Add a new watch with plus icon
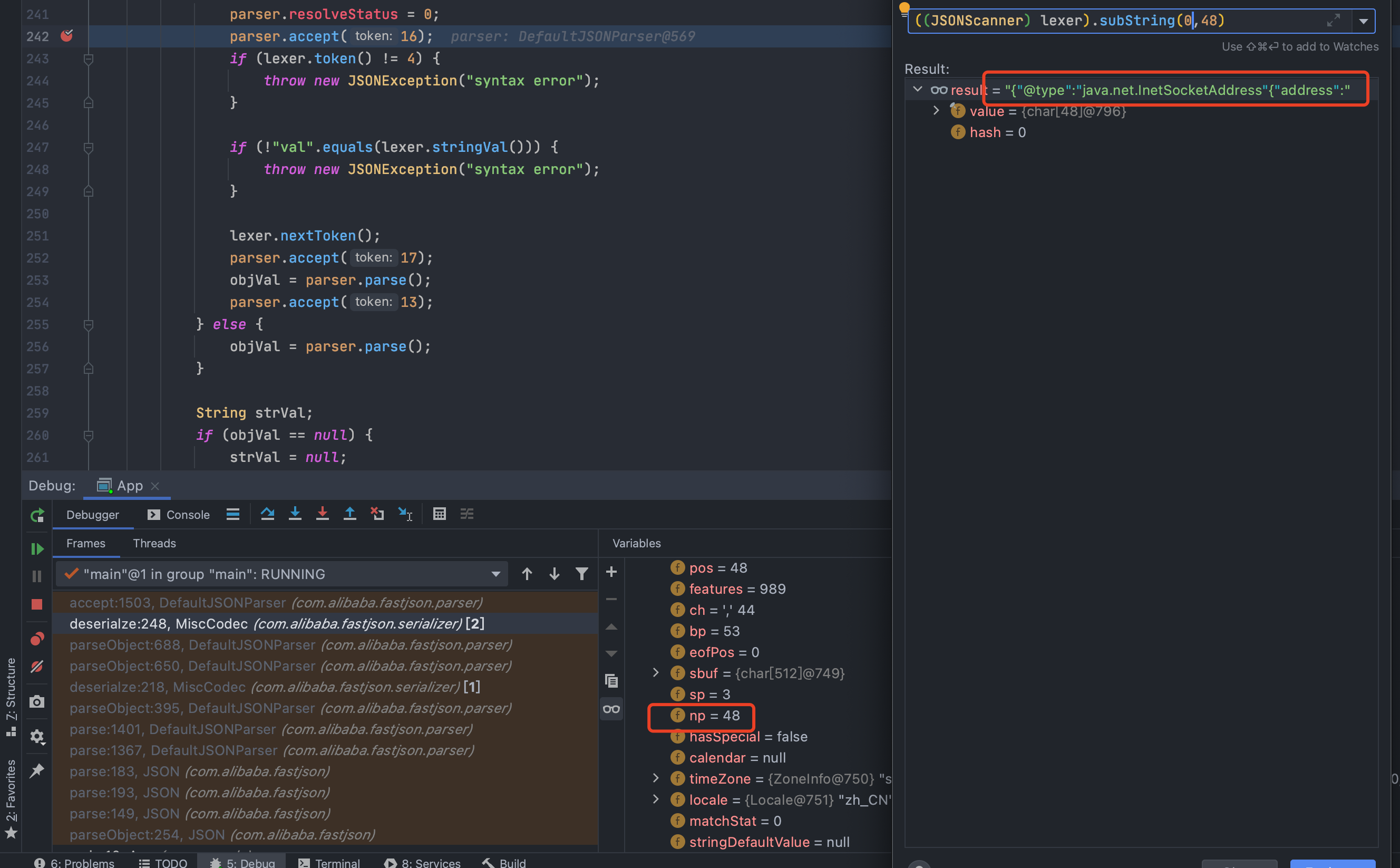The width and height of the screenshot is (1400, 868). [611, 572]
